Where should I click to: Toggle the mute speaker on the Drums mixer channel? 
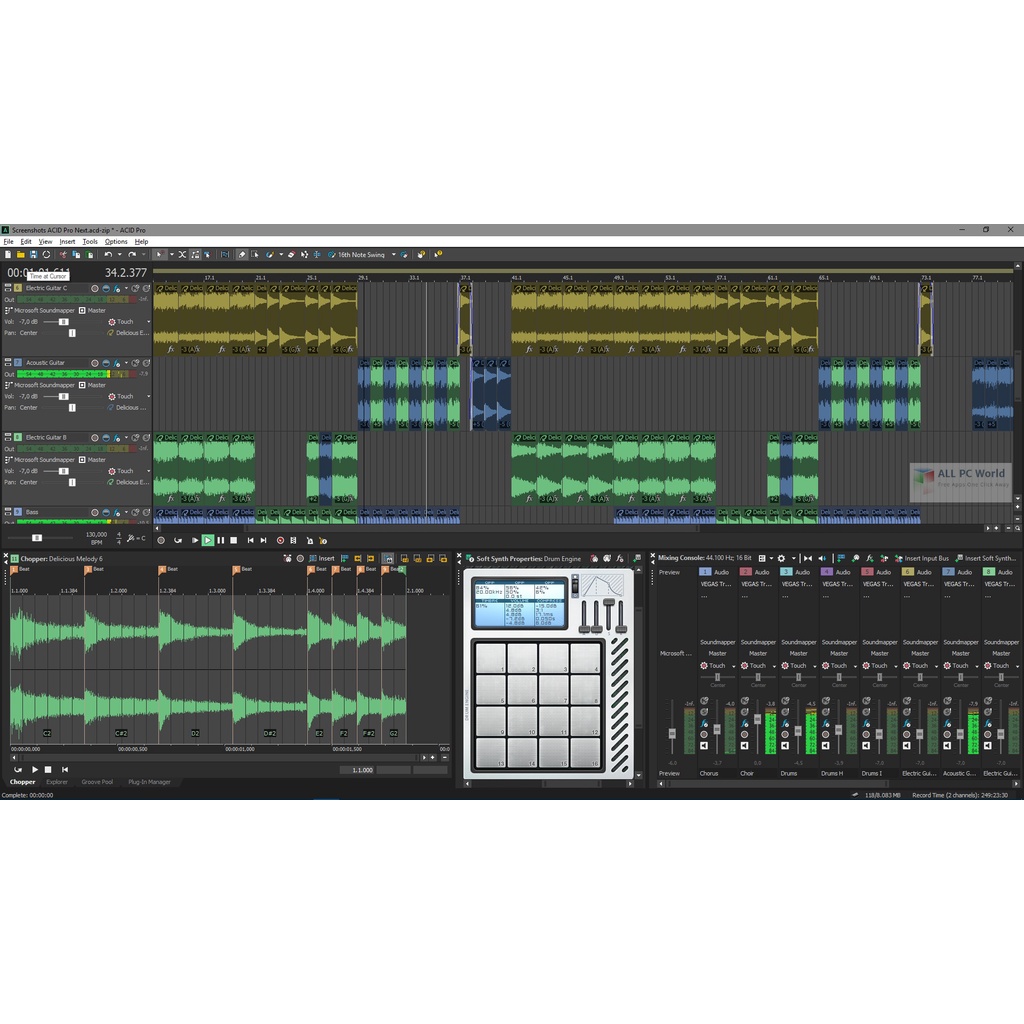[x=784, y=746]
